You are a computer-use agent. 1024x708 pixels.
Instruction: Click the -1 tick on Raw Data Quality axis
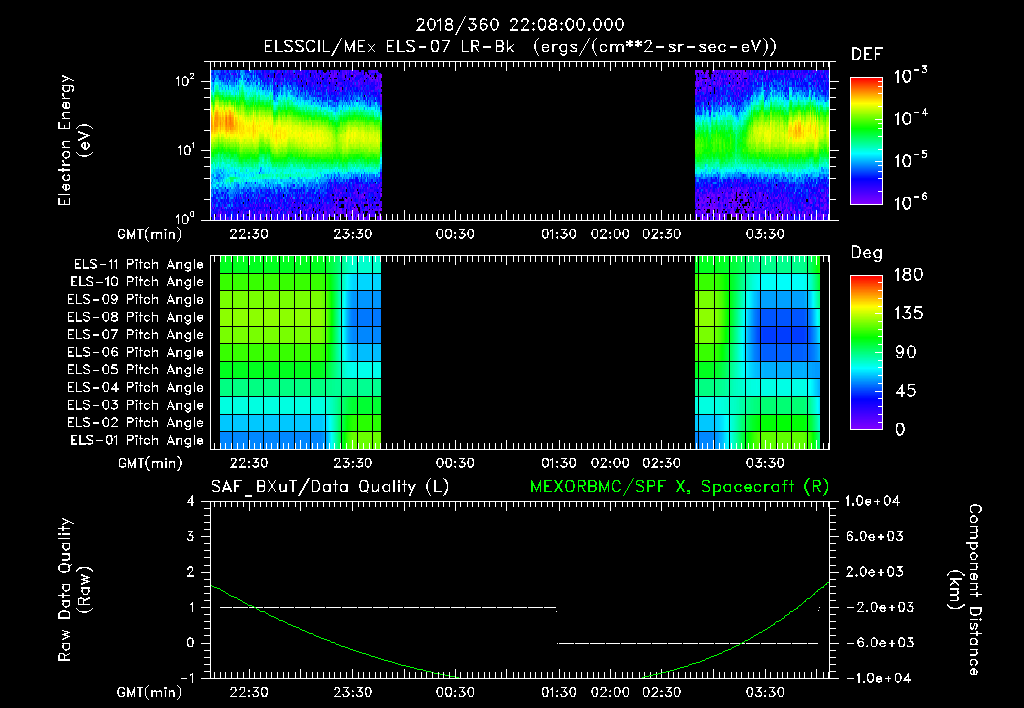[187, 678]
